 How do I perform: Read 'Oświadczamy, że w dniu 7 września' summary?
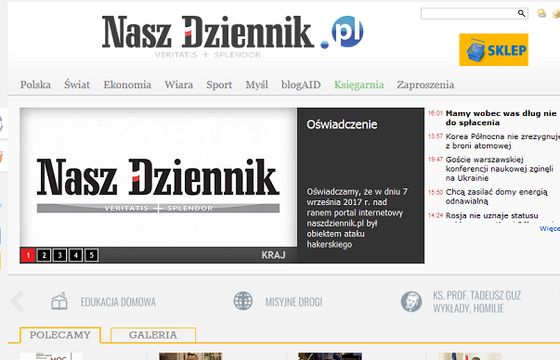click(x=357, y=218)
